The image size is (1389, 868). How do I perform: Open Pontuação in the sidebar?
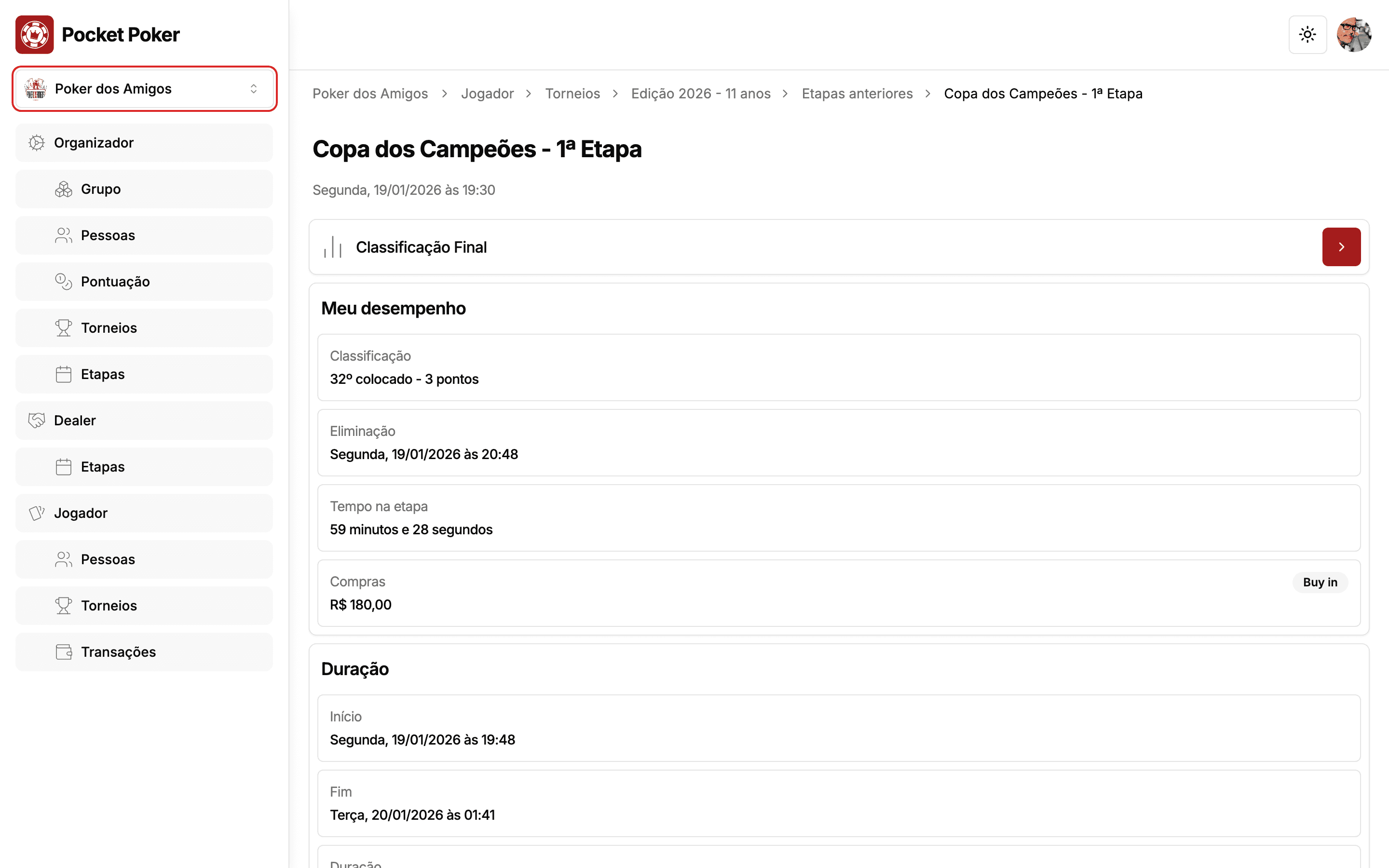coord(144,282)
